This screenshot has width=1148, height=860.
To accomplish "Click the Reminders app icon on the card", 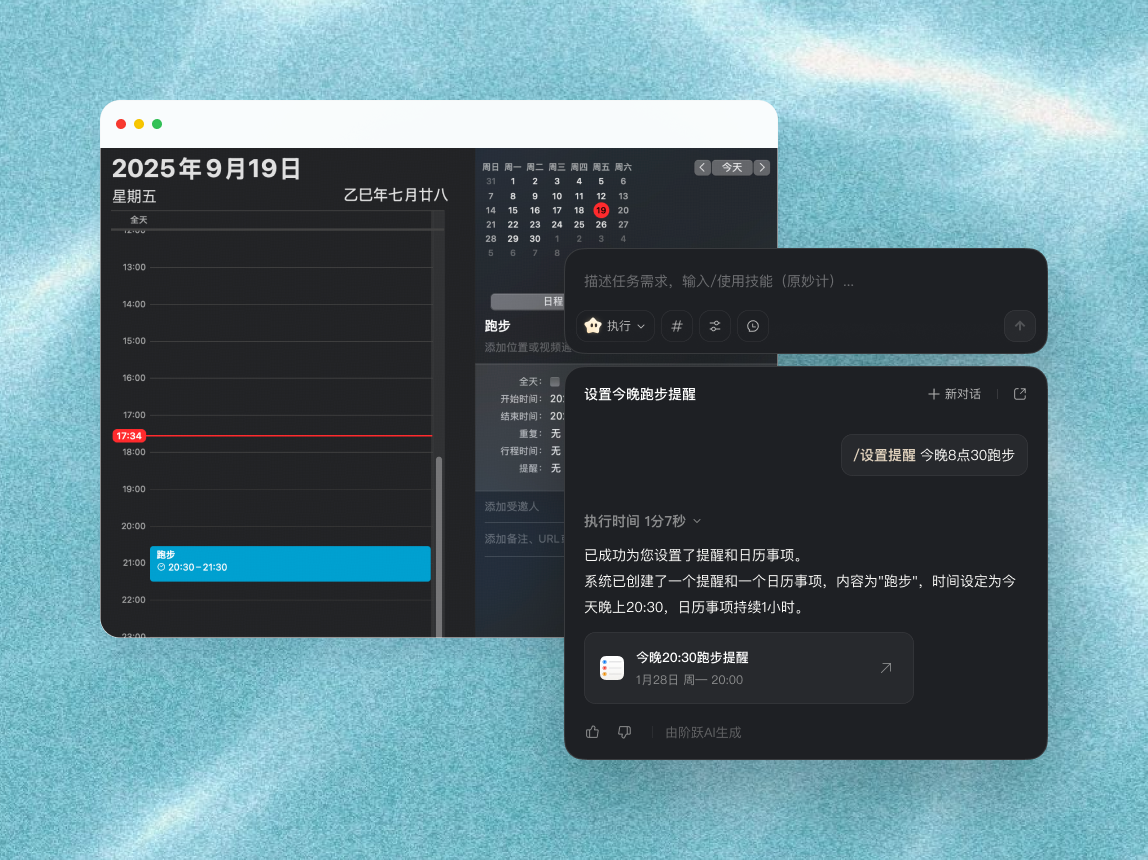I will pyautogui.click(x=613, y=668).
